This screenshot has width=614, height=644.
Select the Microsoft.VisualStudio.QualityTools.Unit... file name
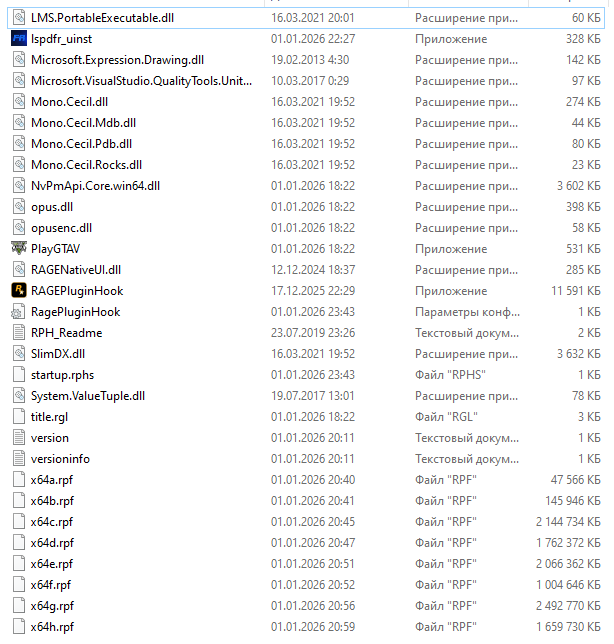(141, 81)
